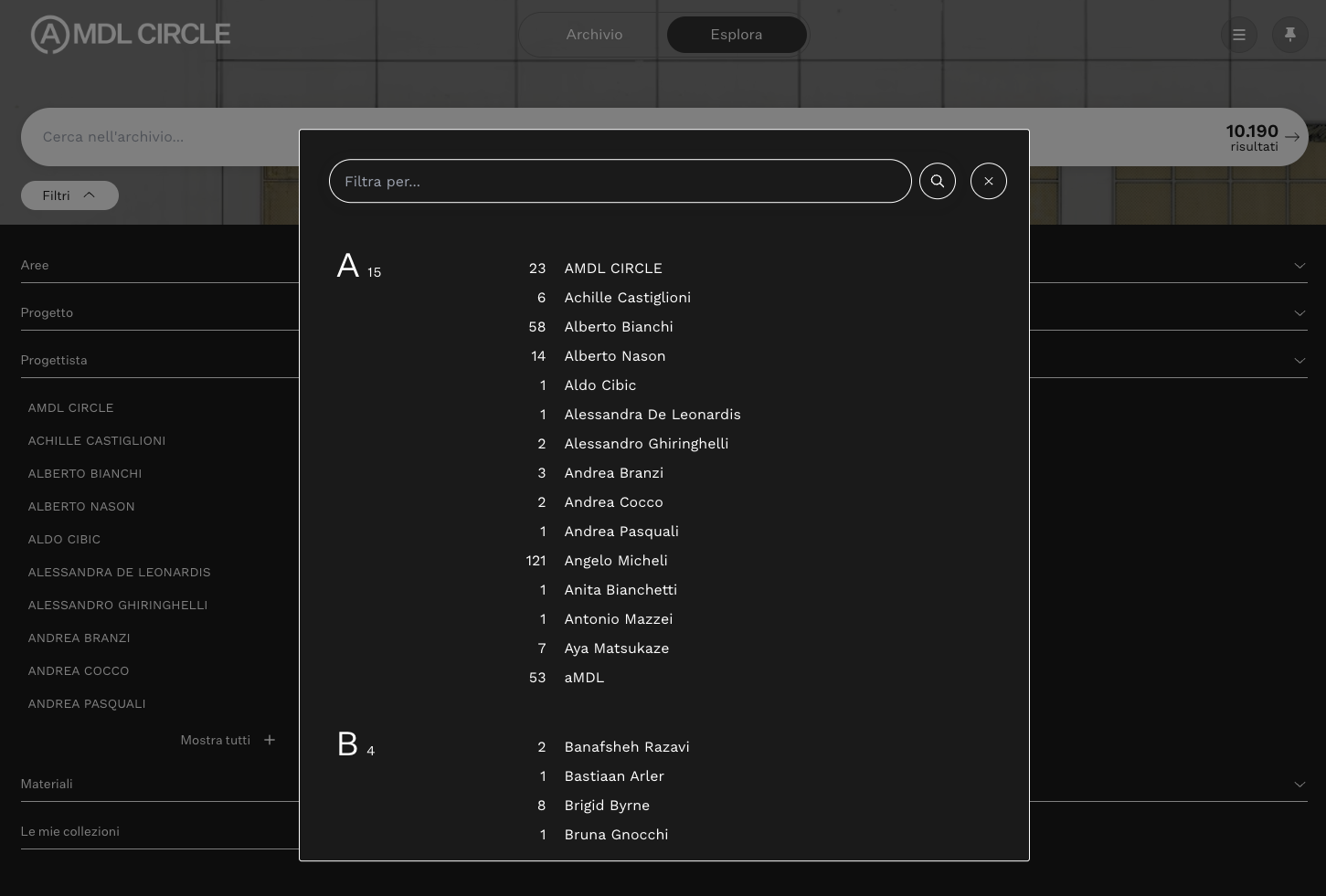Select ALBERTO NASON in sidebar list
Image resolution: width=1326 pixels, height=896 pixels.
point(81,506)
